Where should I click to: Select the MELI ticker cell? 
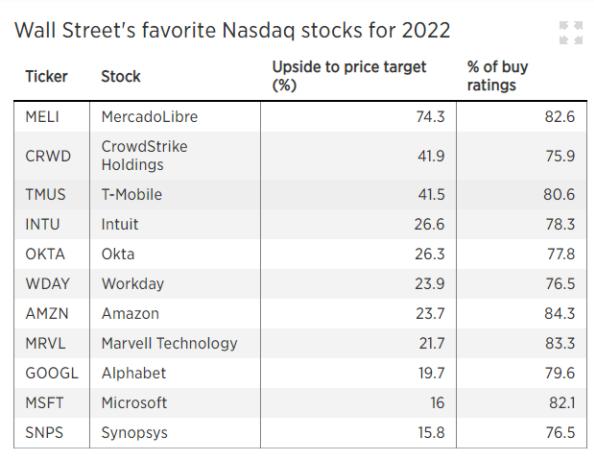(x=42, y=117)
